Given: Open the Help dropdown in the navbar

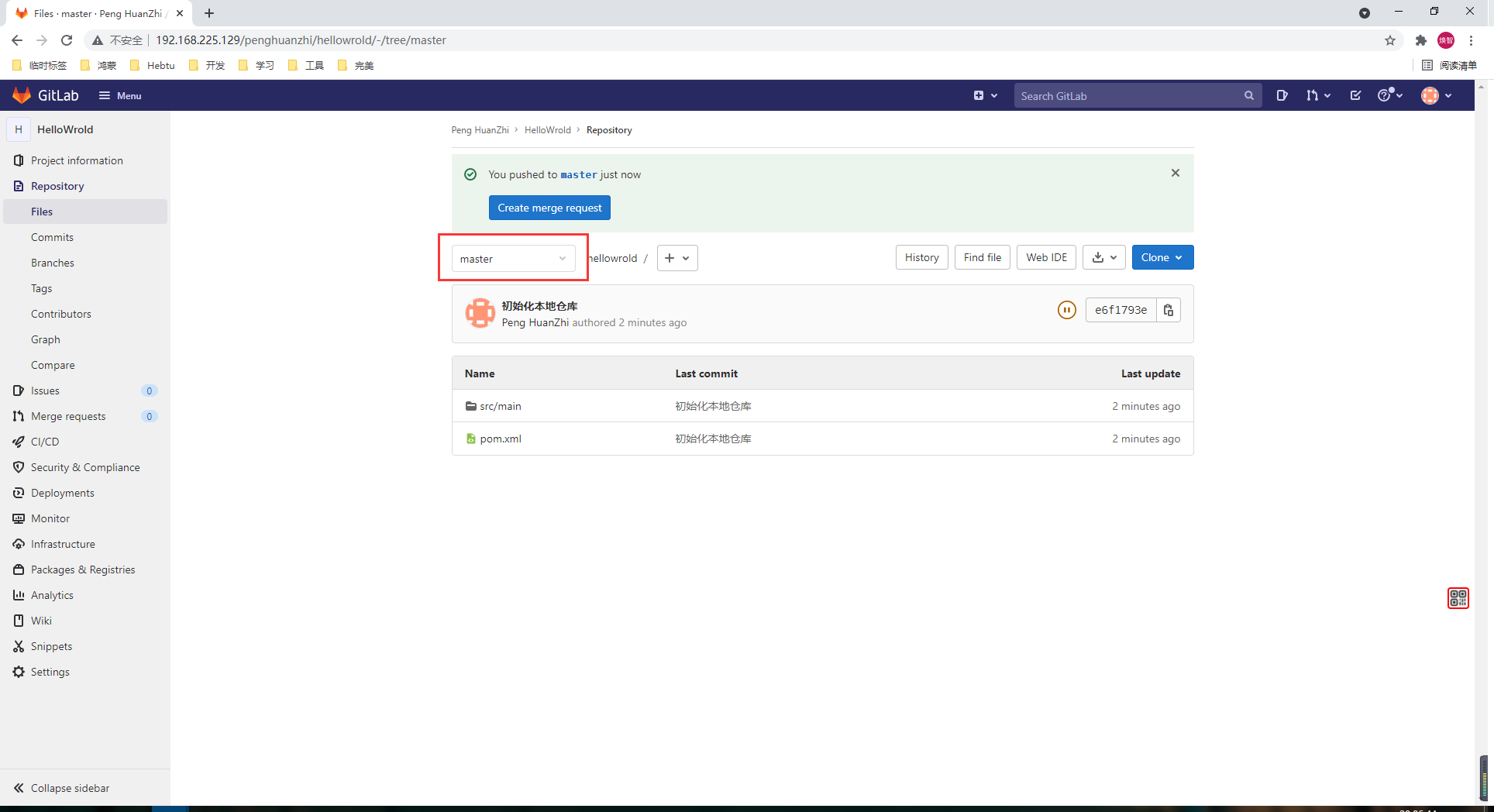Looking at the screenshot, I should [x=1390, y=95].
